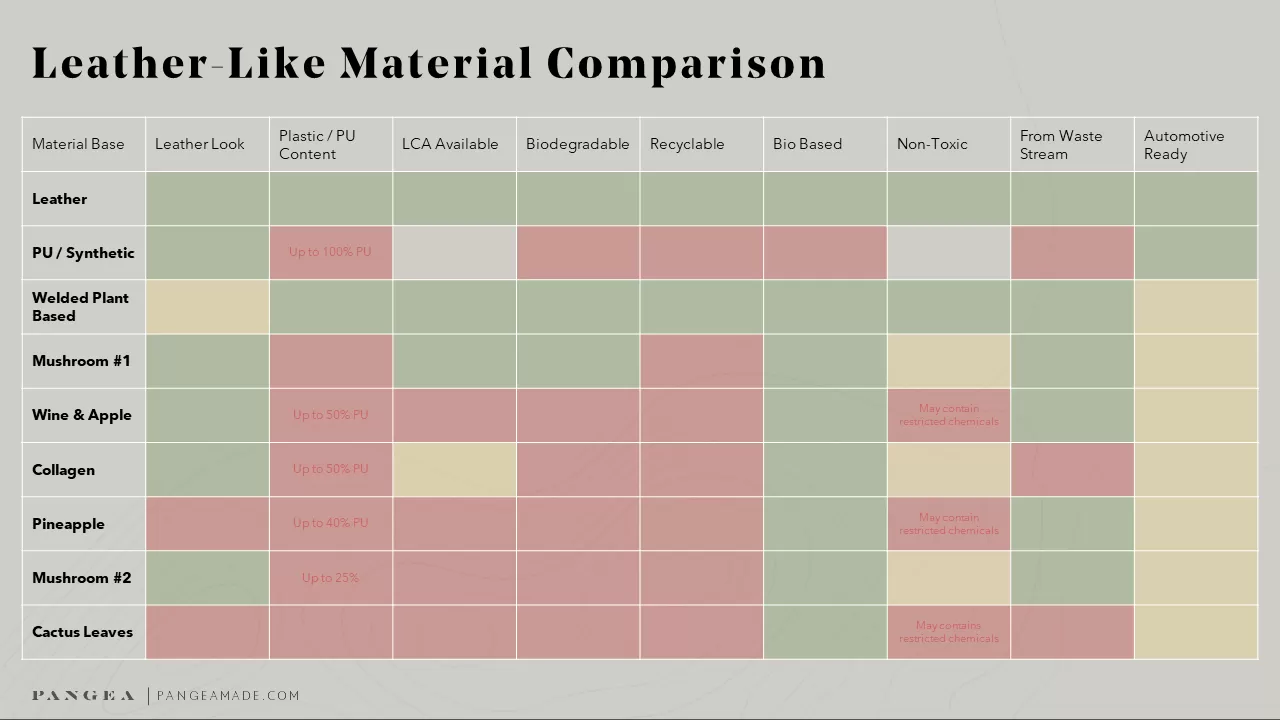
Task: Click the 'Recyclable' column header
Action: click(x=701, y=144)
